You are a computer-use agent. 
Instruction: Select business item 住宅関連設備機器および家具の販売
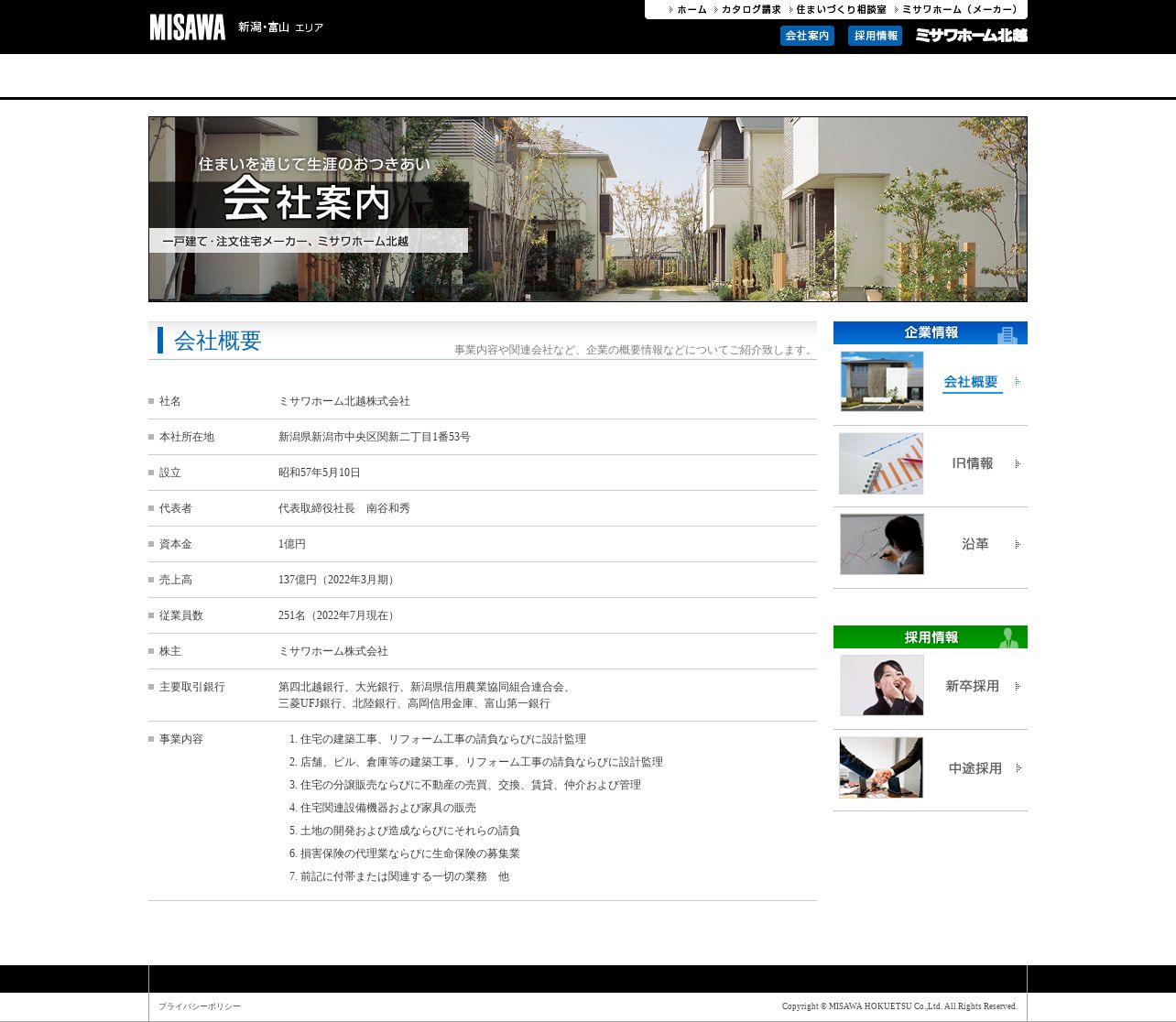point(388,808)
